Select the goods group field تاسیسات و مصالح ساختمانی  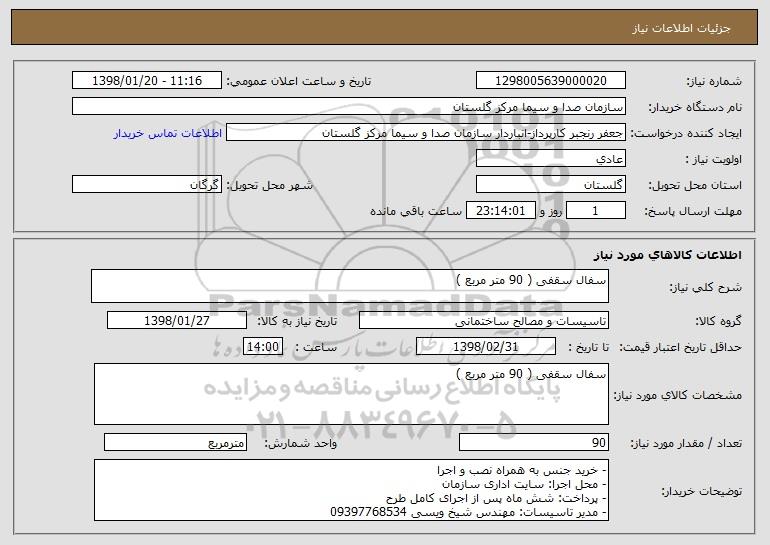pyautogui.click(x=484, y=321)
